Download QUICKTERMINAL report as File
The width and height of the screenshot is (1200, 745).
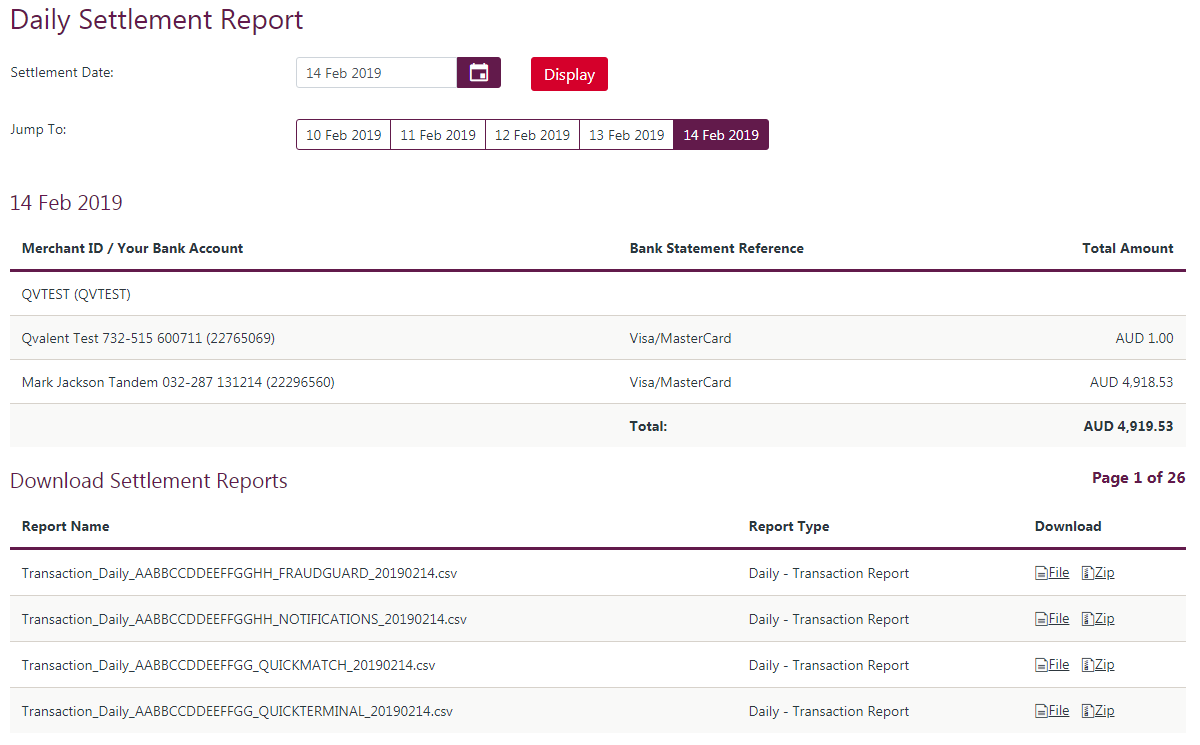[x=1052, y=711]
